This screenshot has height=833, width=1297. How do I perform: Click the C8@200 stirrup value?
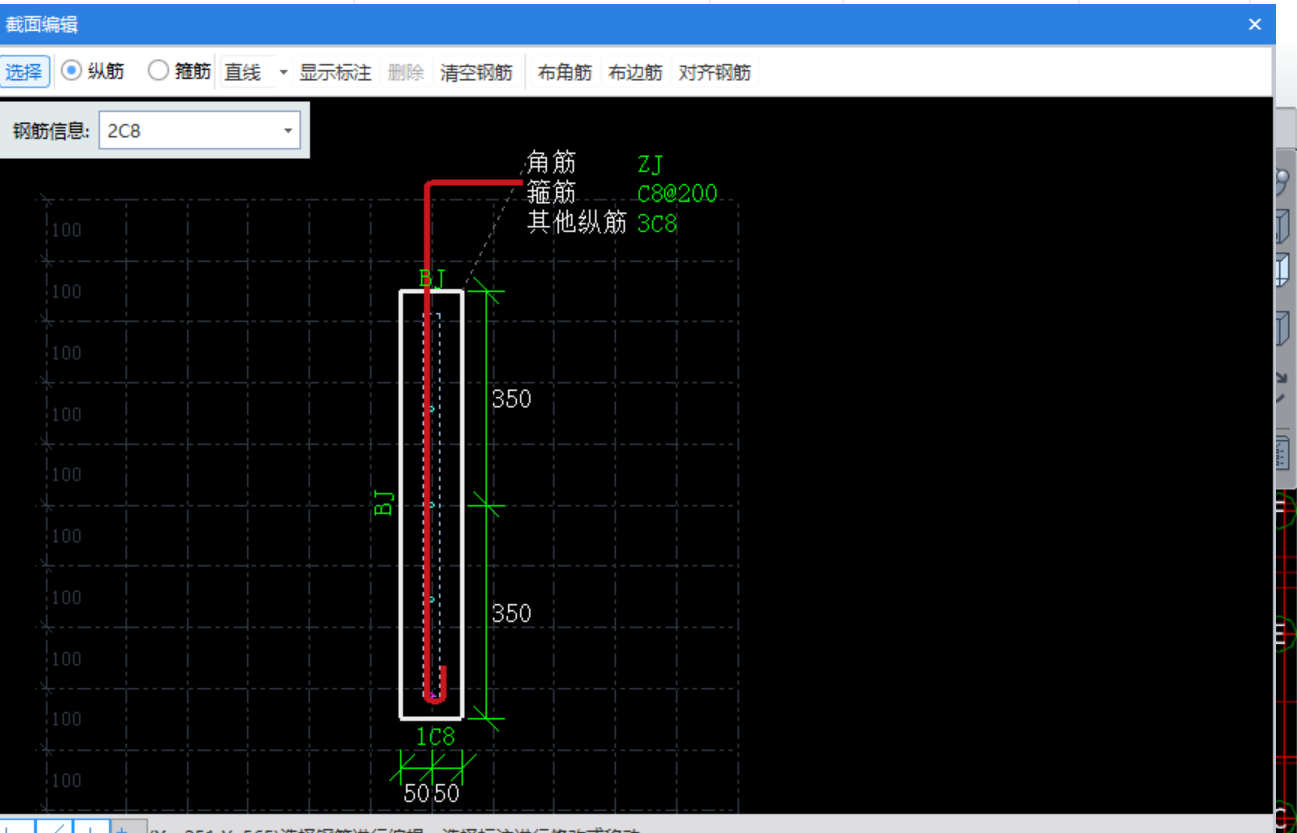[677, 194]
